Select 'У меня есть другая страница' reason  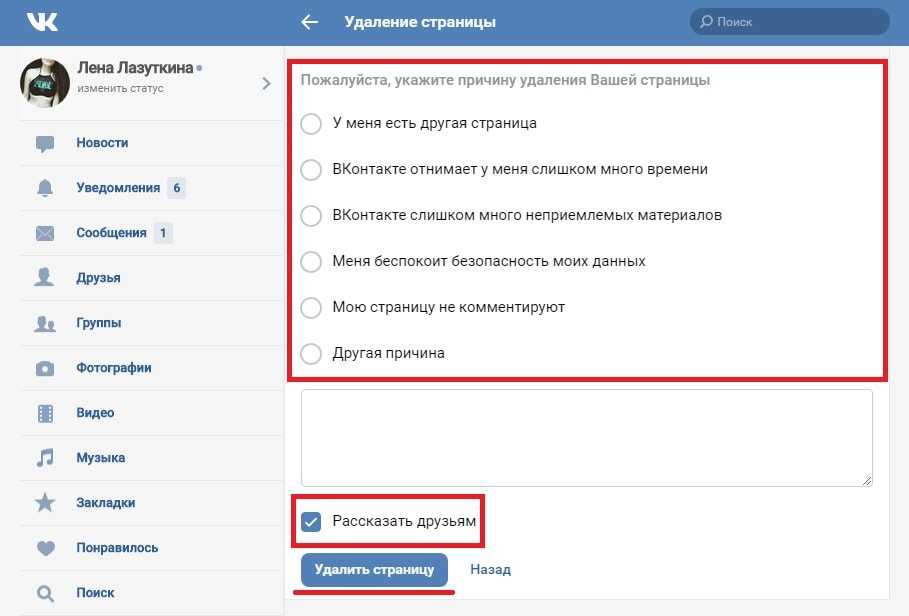[311, 123]
